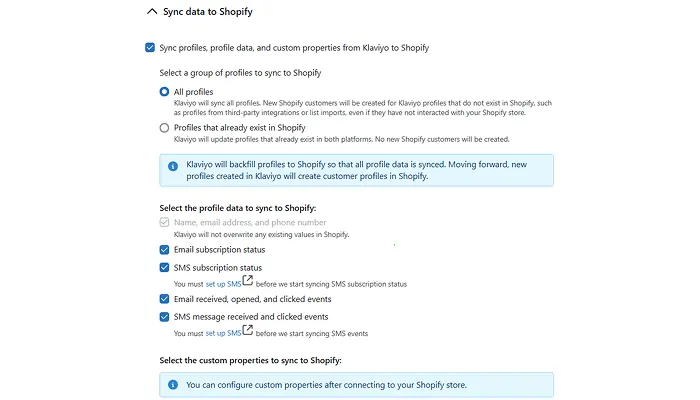This screenshot has width=700, height=400.
Task: Open set up SMS link under subscription status
Action: 223,284
